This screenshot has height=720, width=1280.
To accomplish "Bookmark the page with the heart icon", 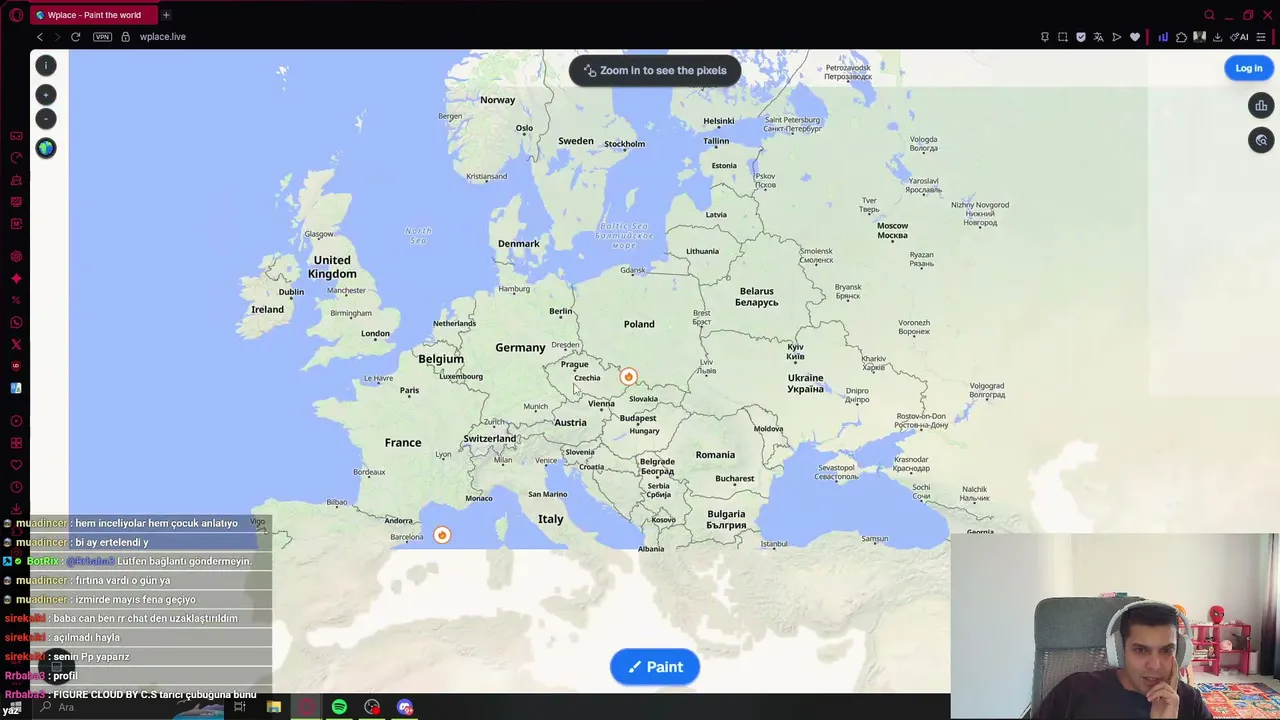I will pyautogui.click(x=1135, y=37).
